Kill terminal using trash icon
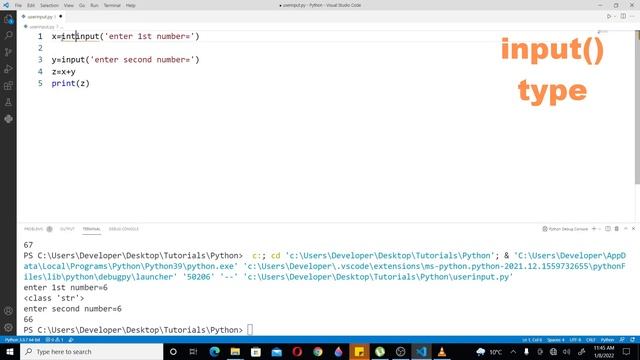 pos(617,229)
